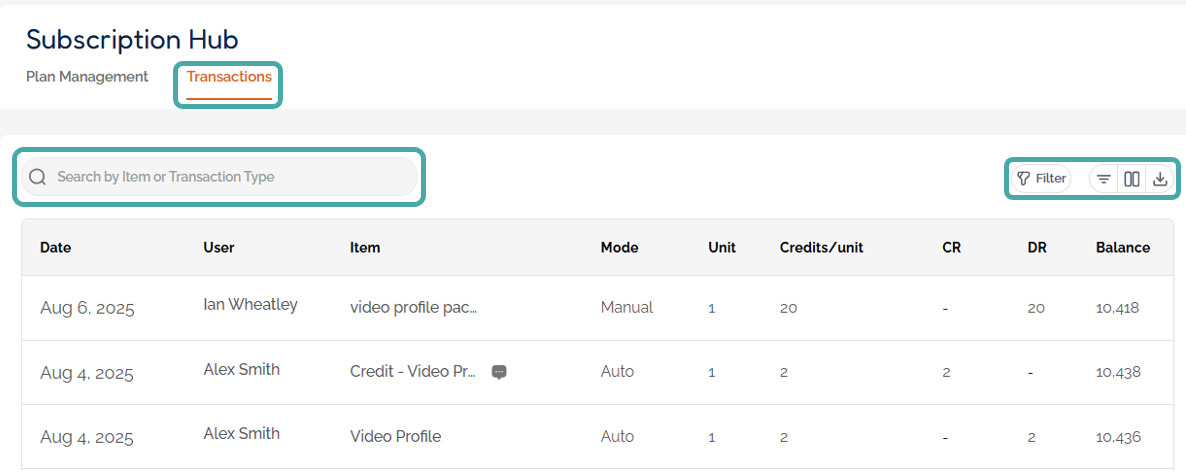Screen dimensions: 1186x476
Task: Click the Unit column header
Action: point(722,248)
